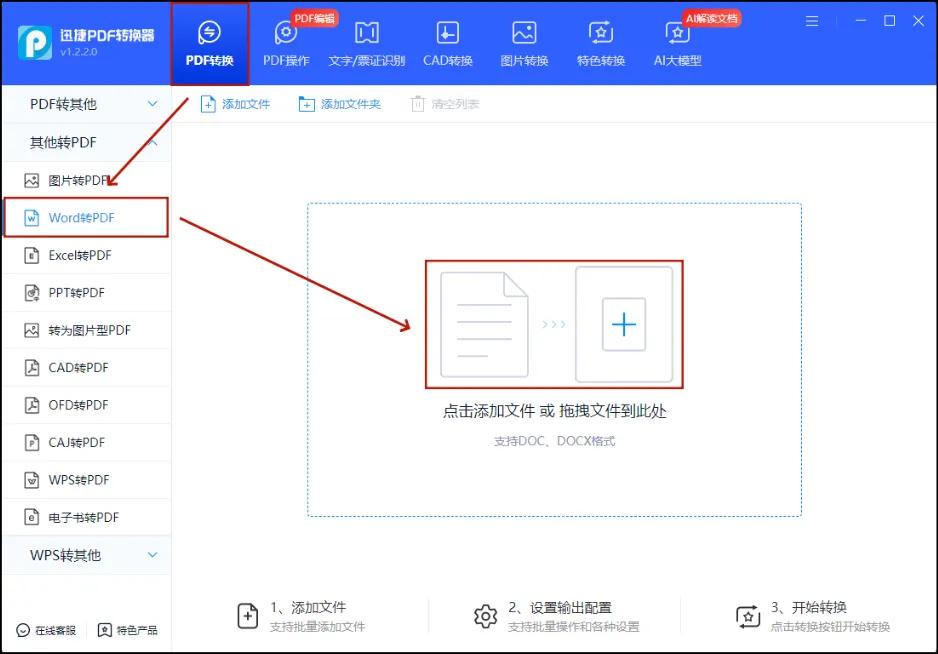Screen dimensions: 938x654
Task: Open the 文字/票证识别 tab
Action: (367, 44)
